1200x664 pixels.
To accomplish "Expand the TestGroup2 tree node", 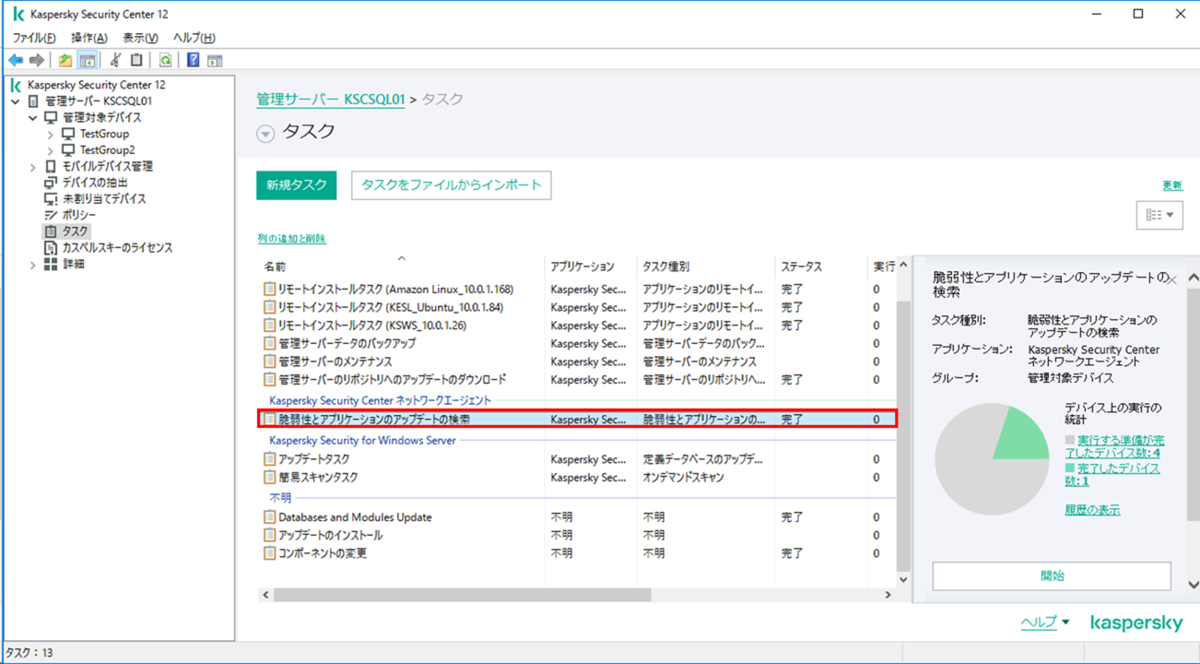I will pyautogui.click(x=51, y=150).
